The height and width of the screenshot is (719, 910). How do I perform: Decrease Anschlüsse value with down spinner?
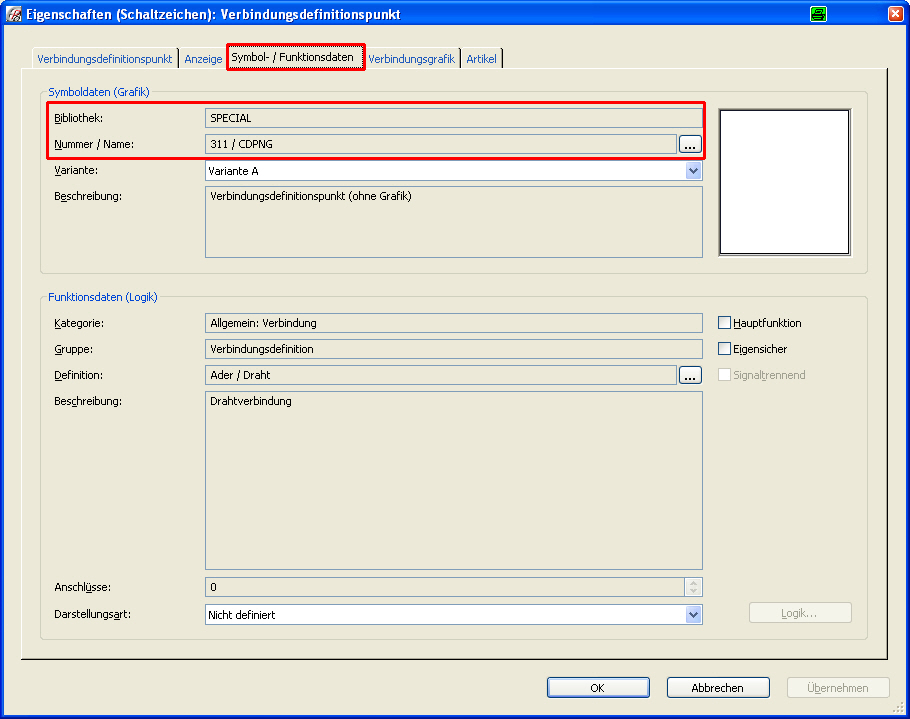(693, 591)
